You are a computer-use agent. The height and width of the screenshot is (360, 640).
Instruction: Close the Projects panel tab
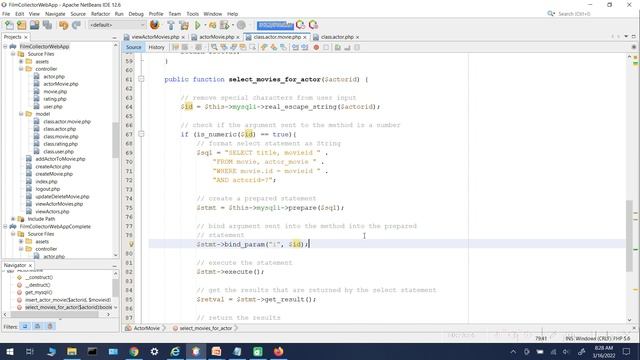click(x=26, y=37)
